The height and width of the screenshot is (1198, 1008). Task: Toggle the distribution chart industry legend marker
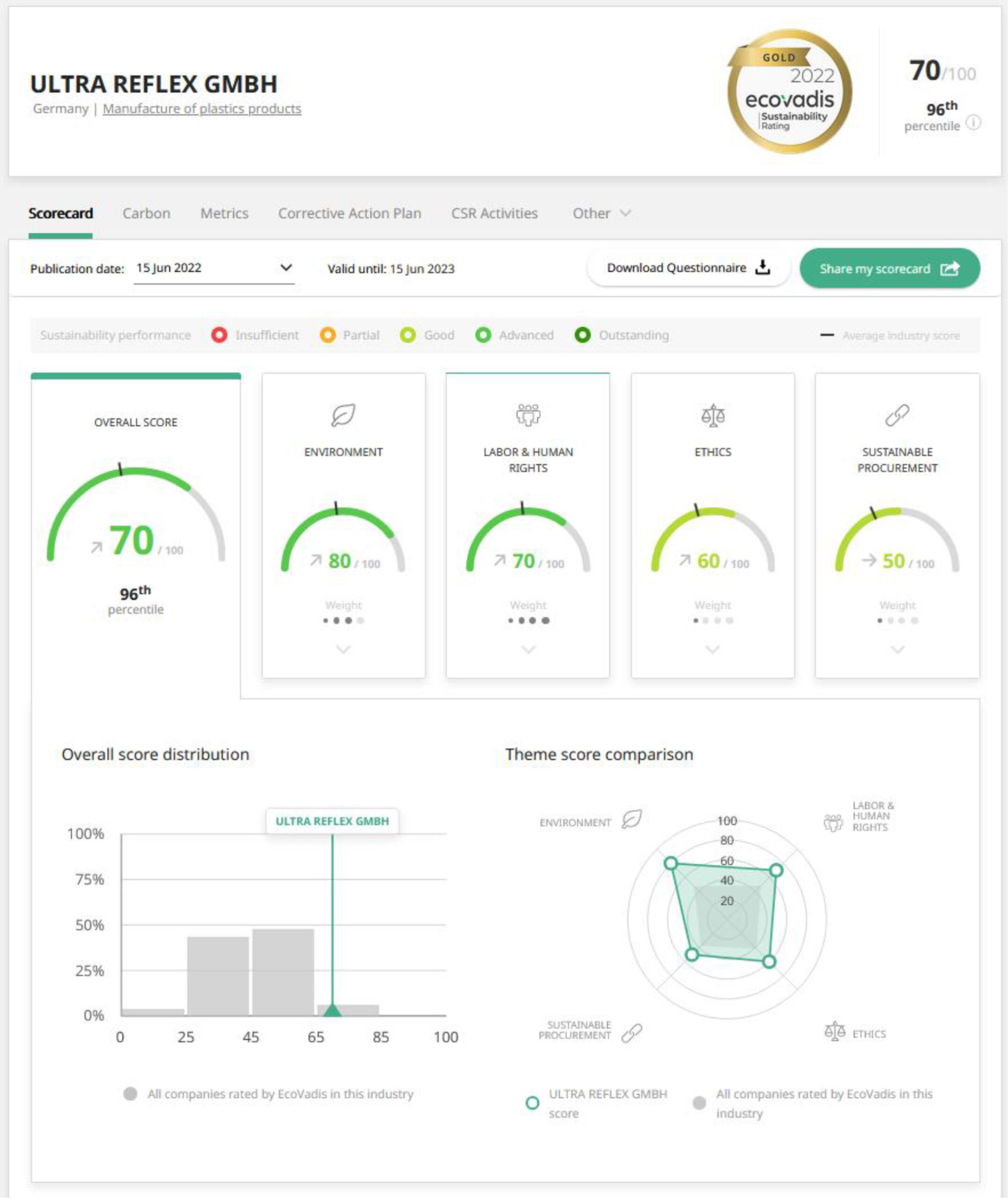(131, 1093)
